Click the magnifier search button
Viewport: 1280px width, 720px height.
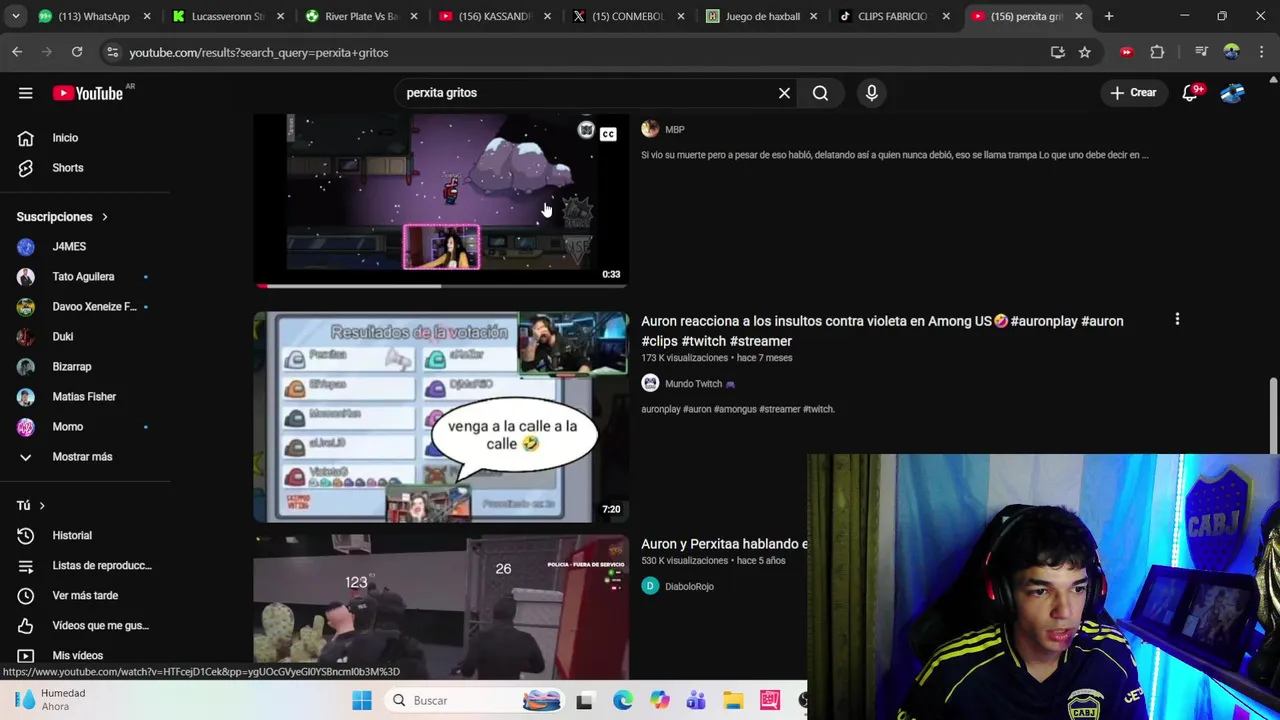click(x=820, y=93)
